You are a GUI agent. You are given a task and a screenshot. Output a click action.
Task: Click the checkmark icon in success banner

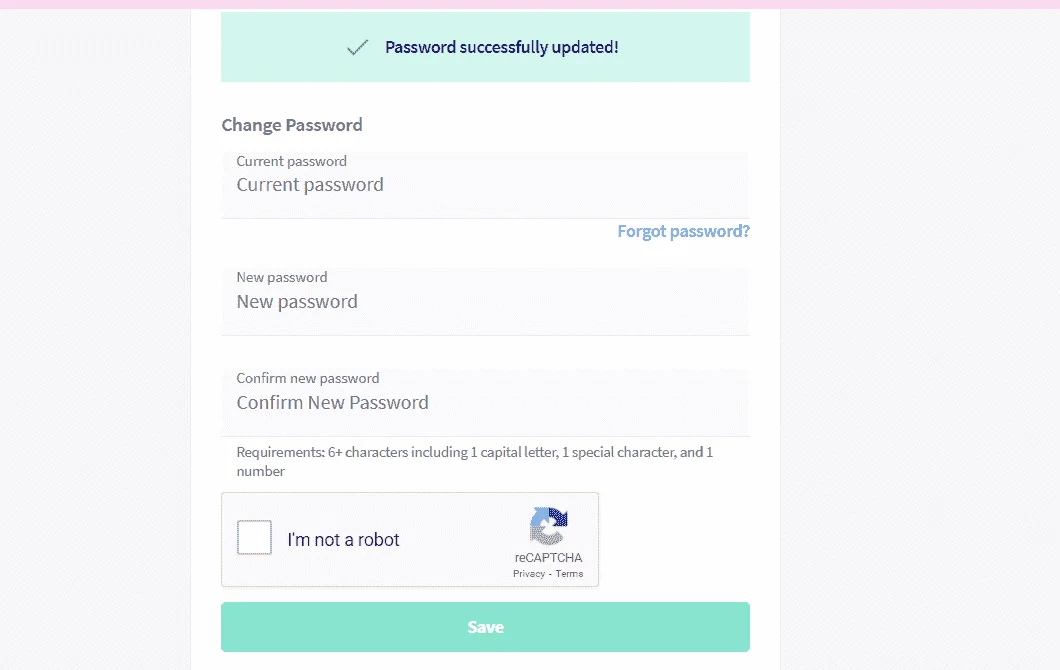click(x=358, y=47)
